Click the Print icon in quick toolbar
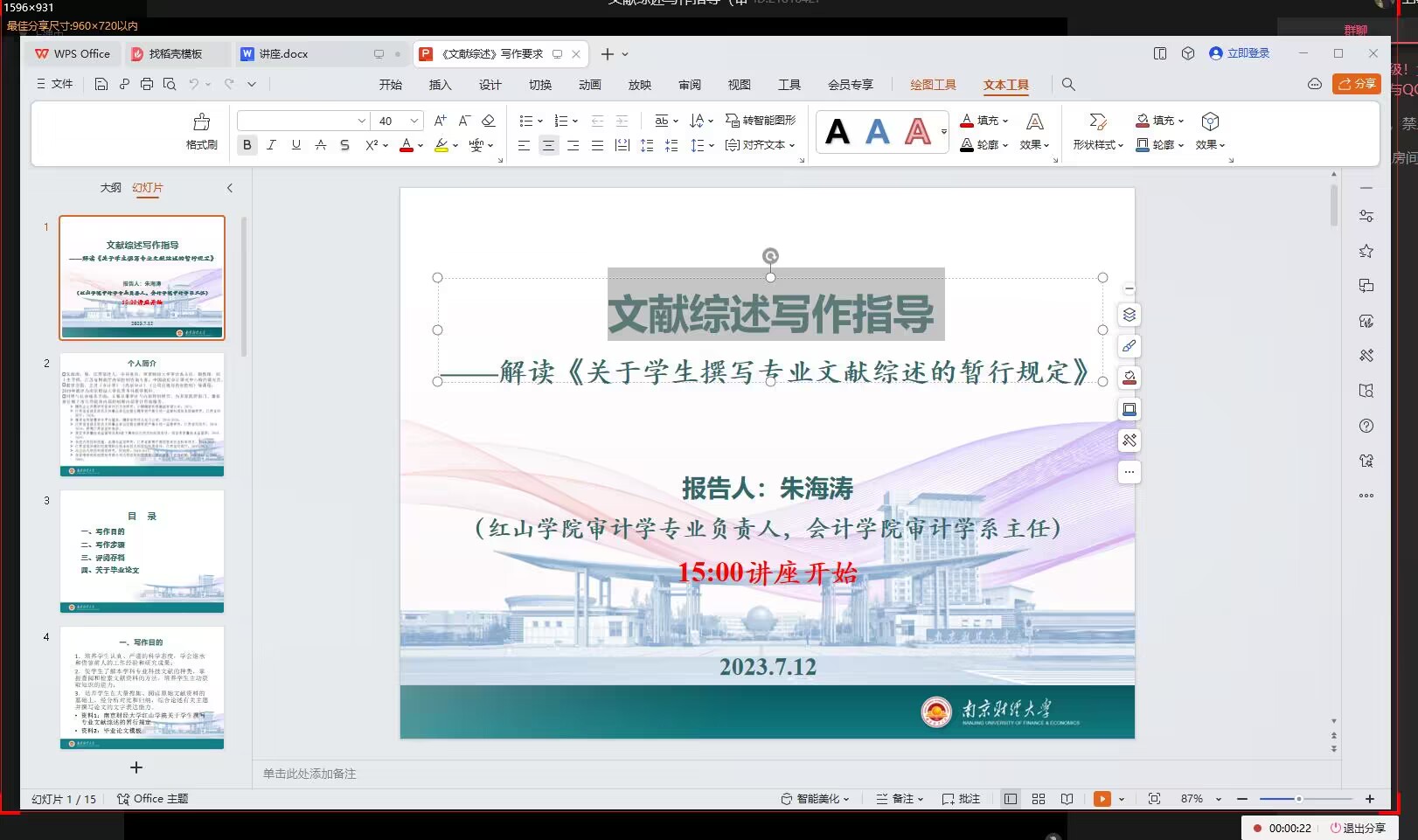This screenshot has height=840, width=1418. click(147, 84)
